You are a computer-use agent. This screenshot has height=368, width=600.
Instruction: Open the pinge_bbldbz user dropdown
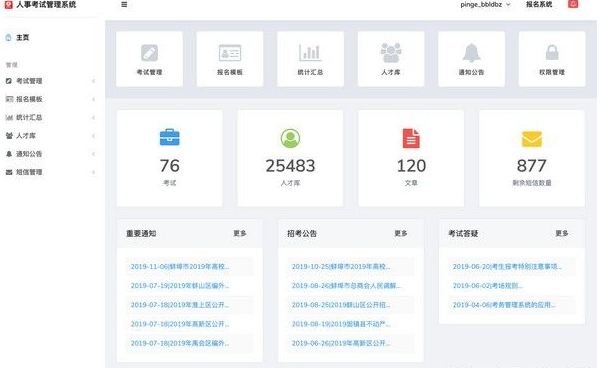point(485,5)
